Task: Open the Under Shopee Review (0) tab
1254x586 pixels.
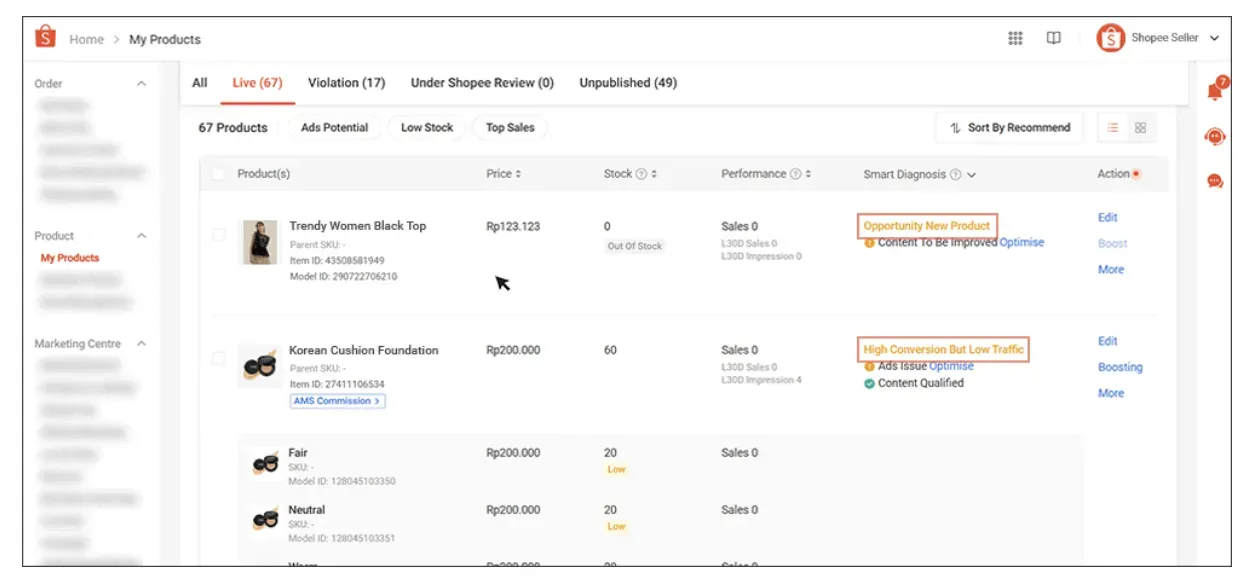Action: [482, 83]
